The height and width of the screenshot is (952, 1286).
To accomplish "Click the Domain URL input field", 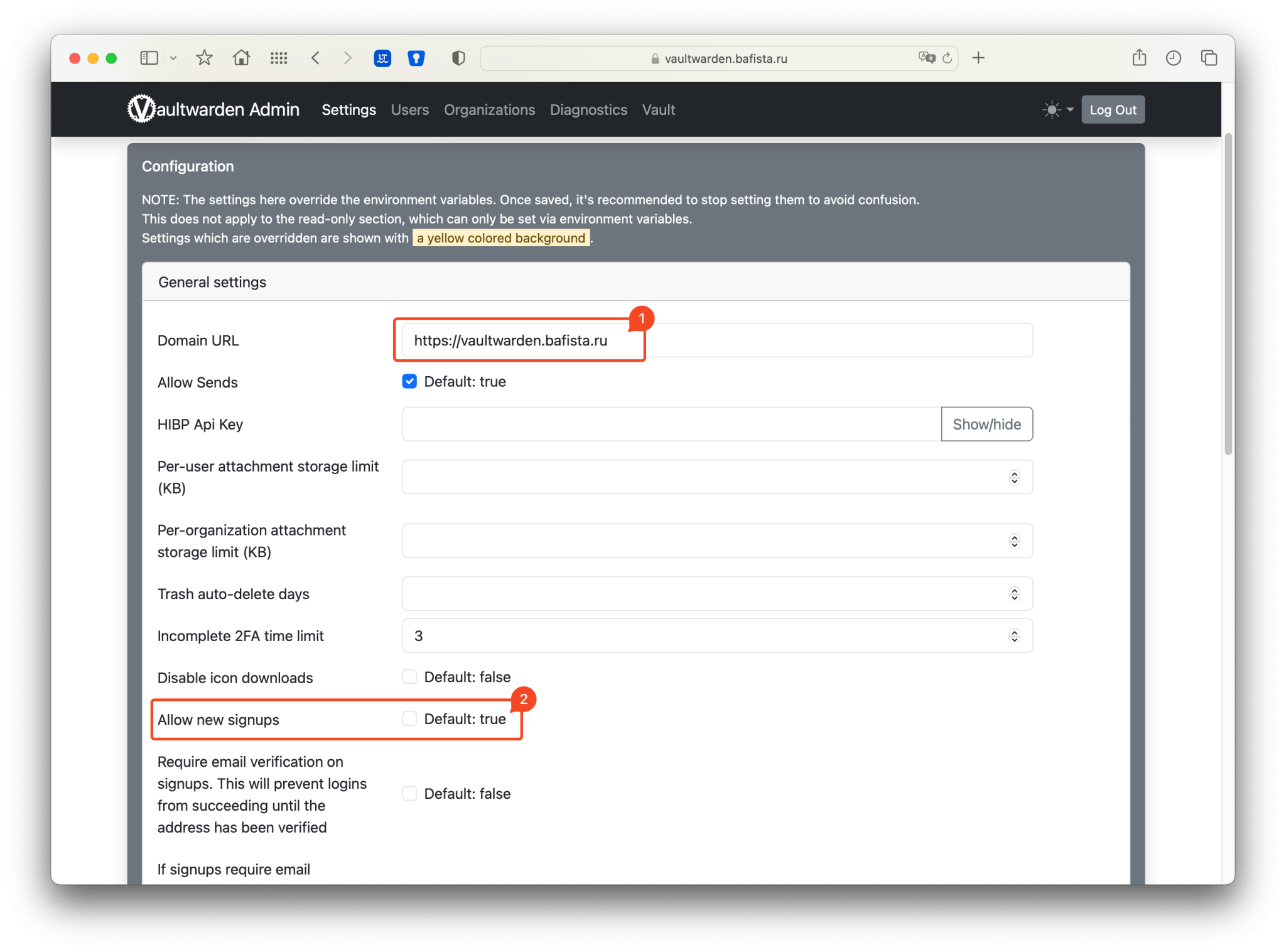I will point(717,340).
